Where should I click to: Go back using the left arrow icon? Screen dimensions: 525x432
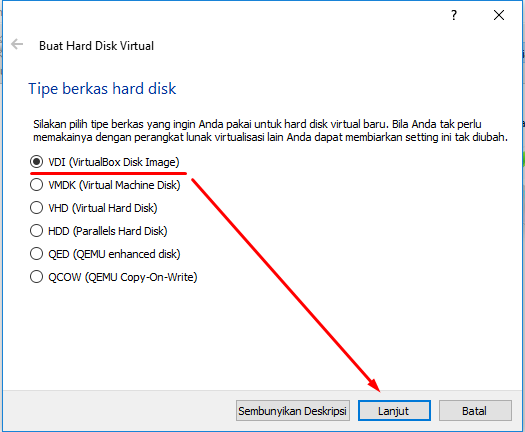[17, 44]
